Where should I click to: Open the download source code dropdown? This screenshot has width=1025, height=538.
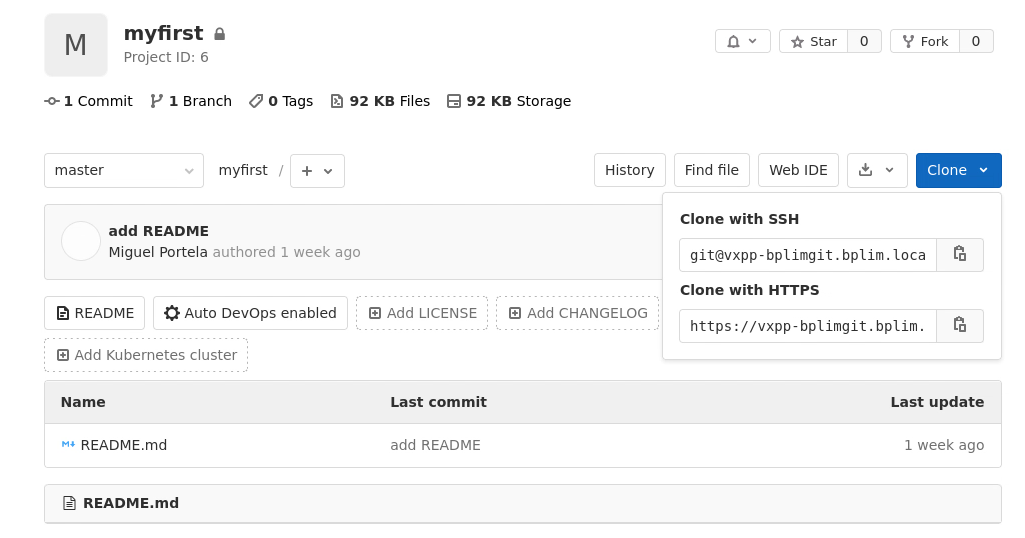[x=876, y=170]
